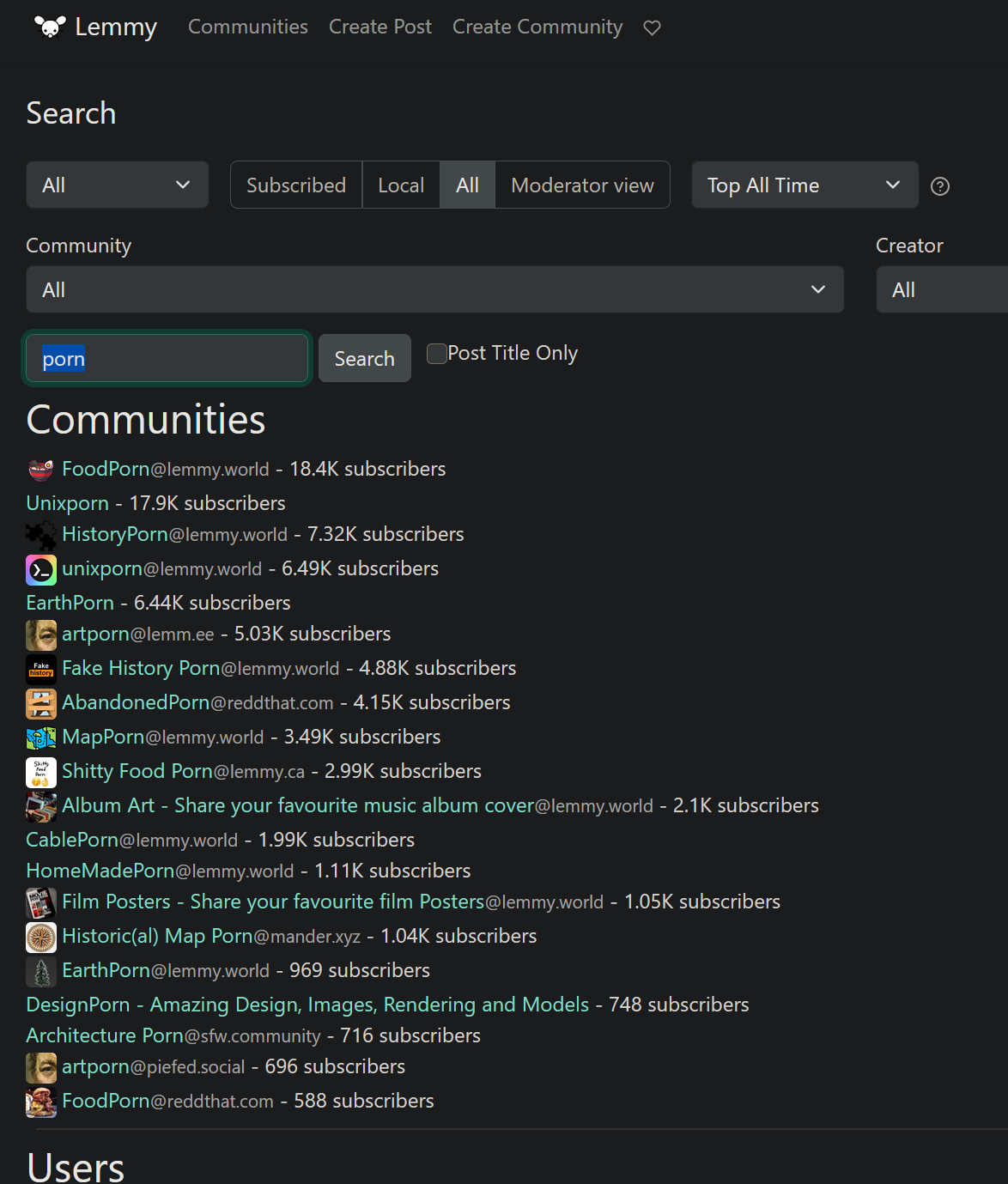
Task: Expand the Community filter dropdown
Action: 434,290
